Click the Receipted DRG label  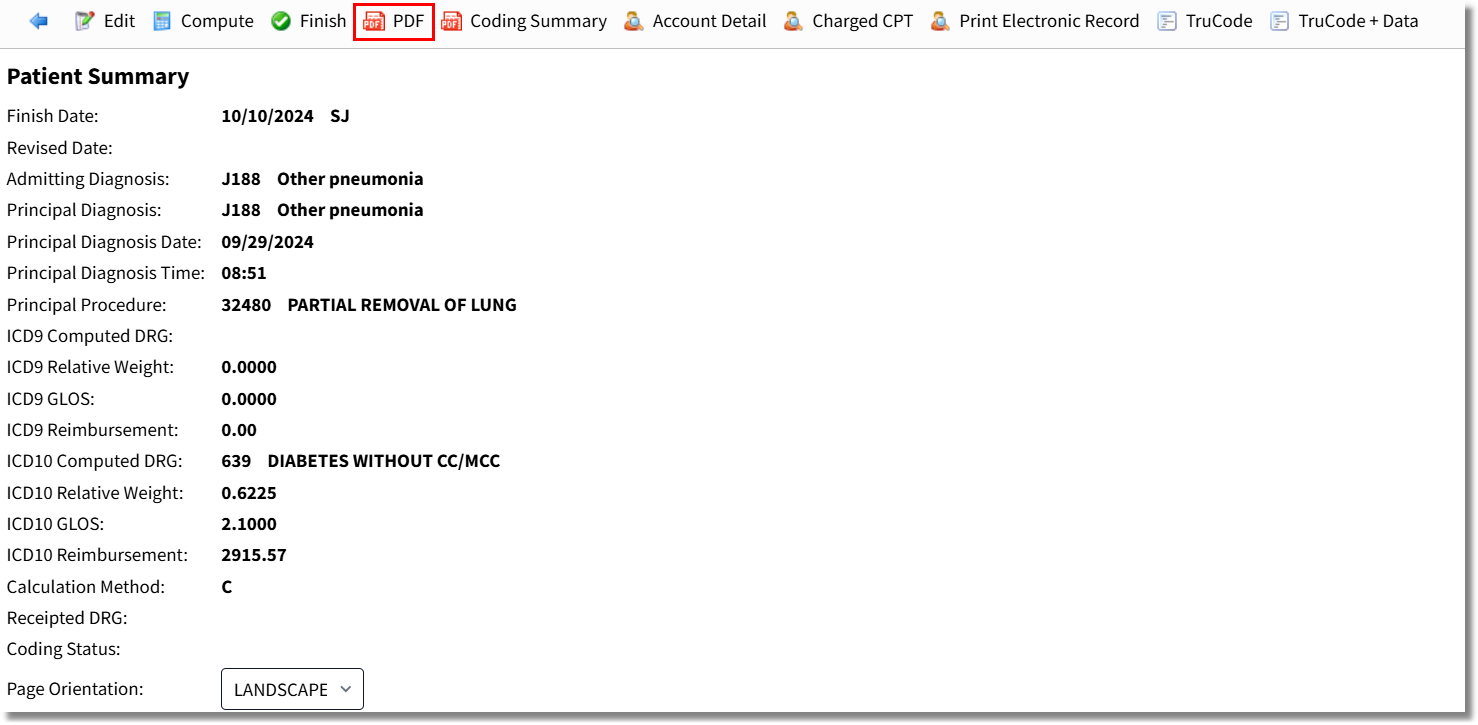point(67,618)
